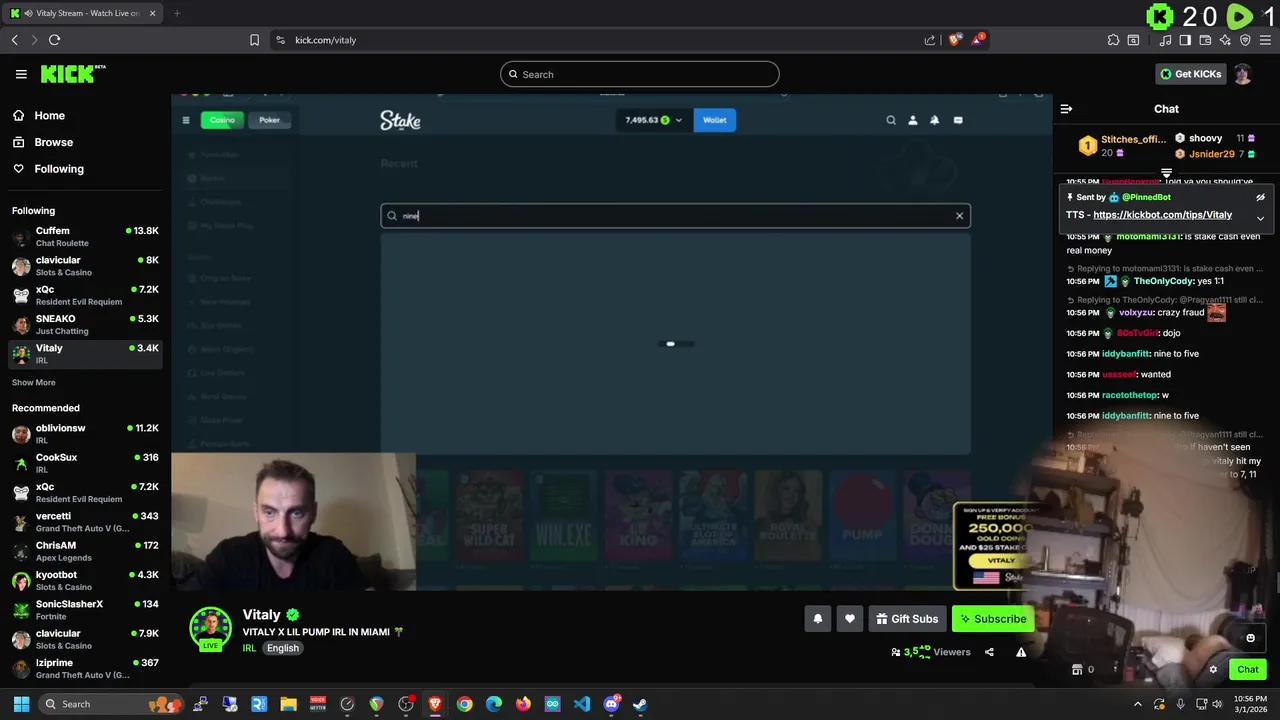Open the Cuffem channel in Following

coord(85,236)
